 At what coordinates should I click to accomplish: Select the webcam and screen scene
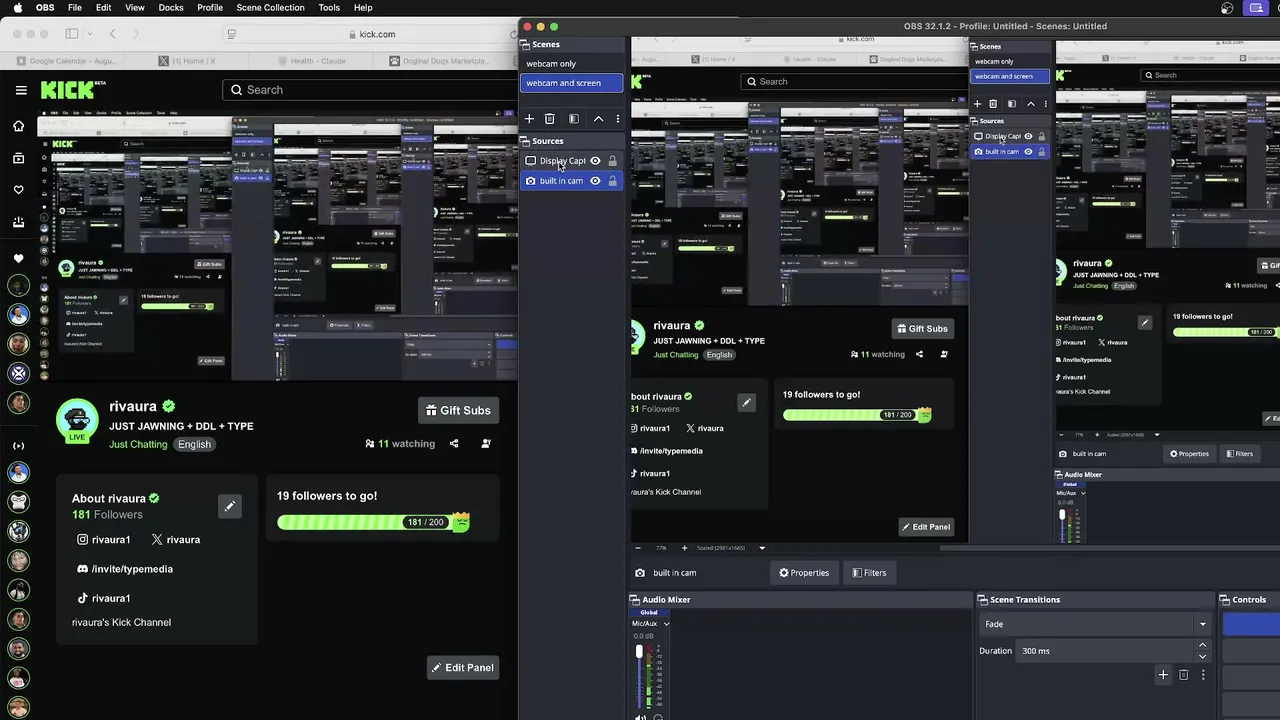point(571,83)
